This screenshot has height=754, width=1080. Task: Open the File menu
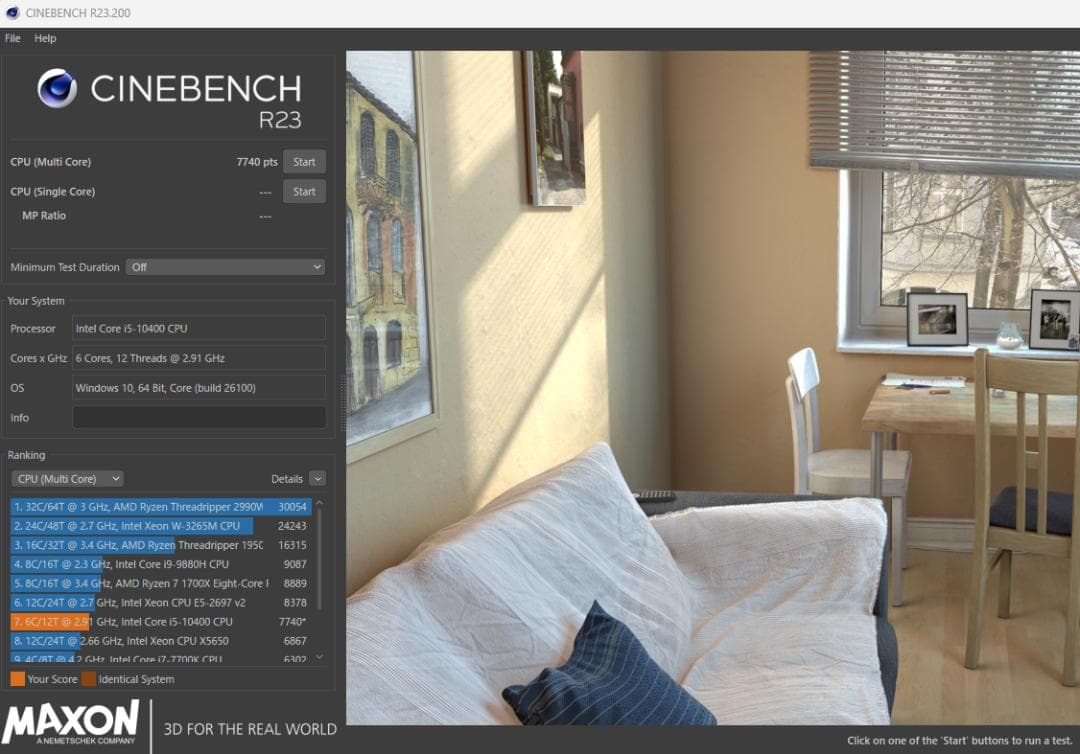pyautogui.click(x=12, y=39)
